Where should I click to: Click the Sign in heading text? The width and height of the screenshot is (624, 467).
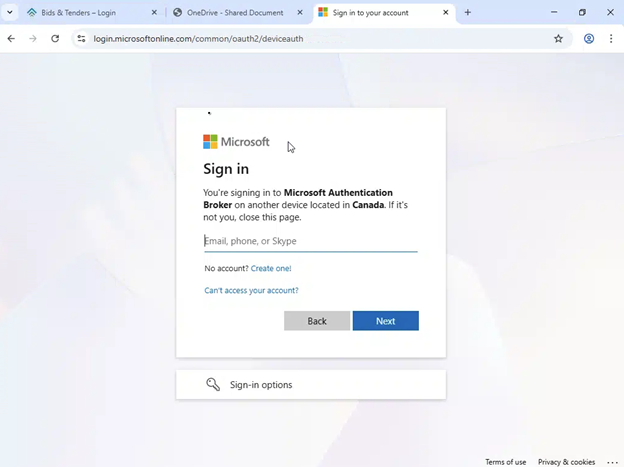coord(226,169)
